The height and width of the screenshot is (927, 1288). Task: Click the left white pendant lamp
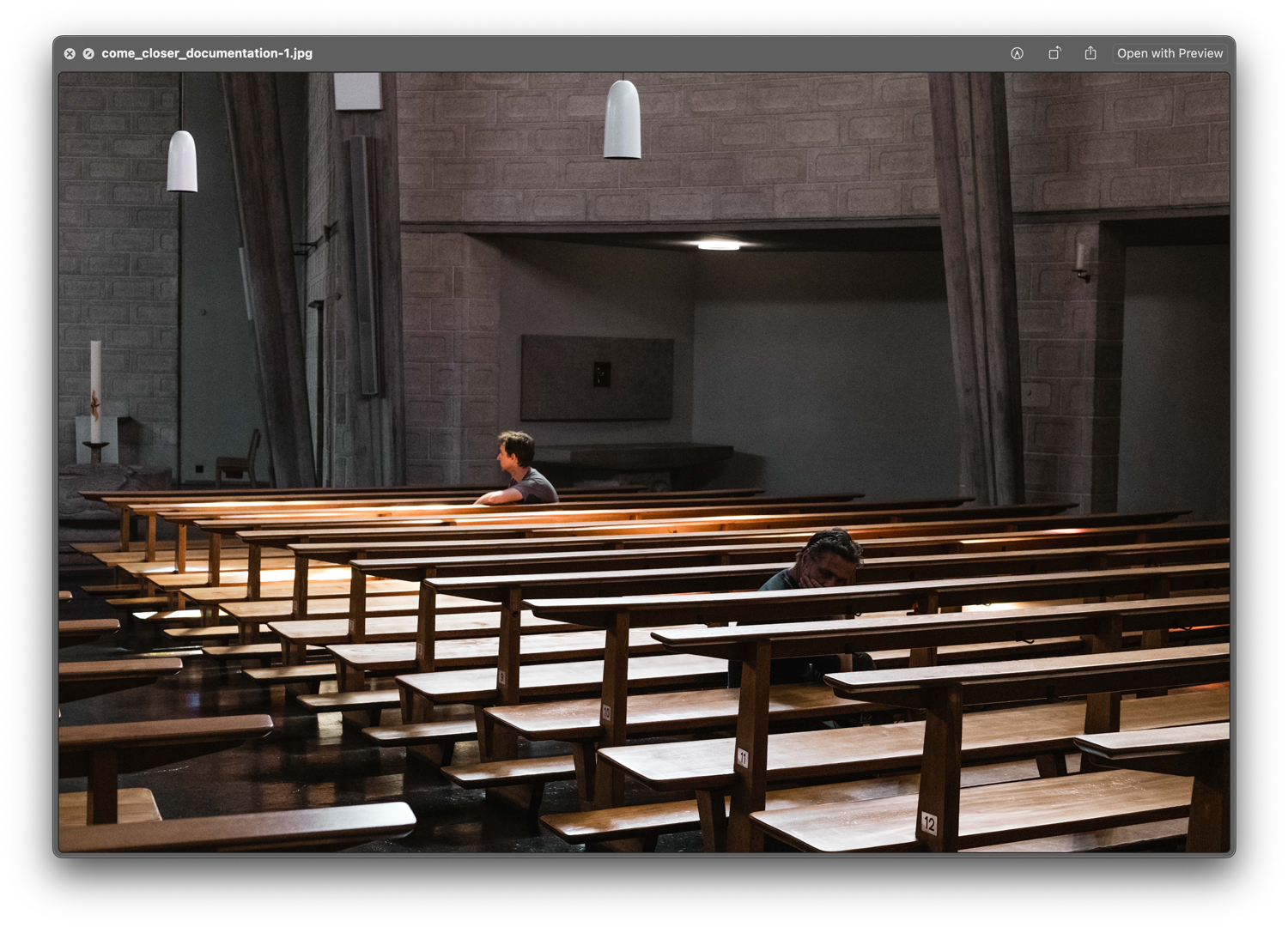182,163
